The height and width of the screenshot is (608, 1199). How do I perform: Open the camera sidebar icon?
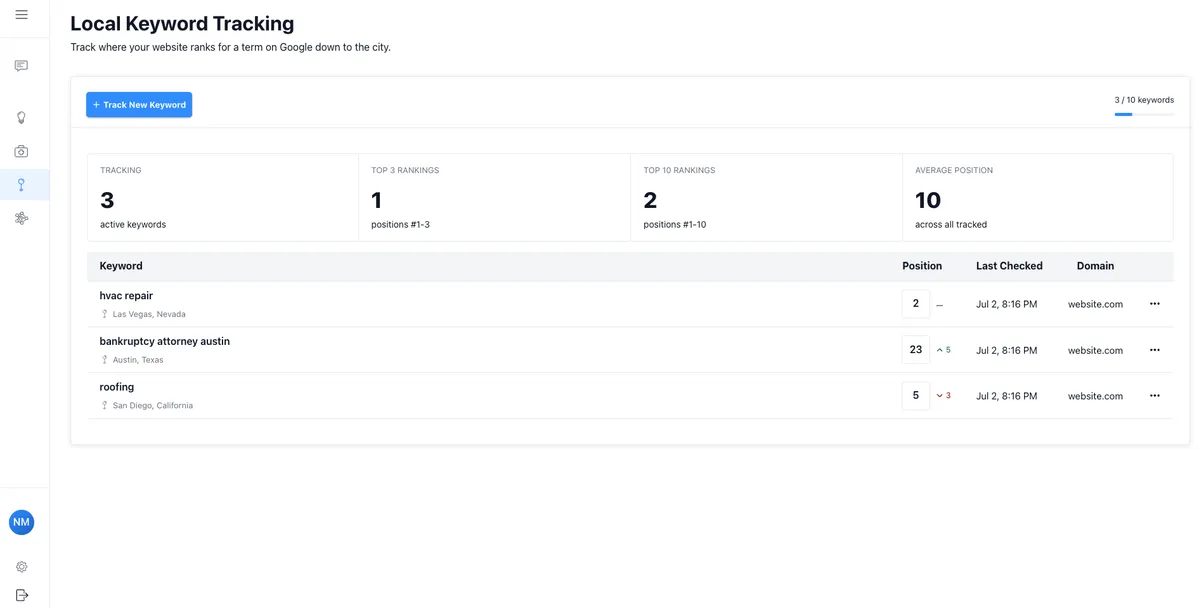coord(21,151)
